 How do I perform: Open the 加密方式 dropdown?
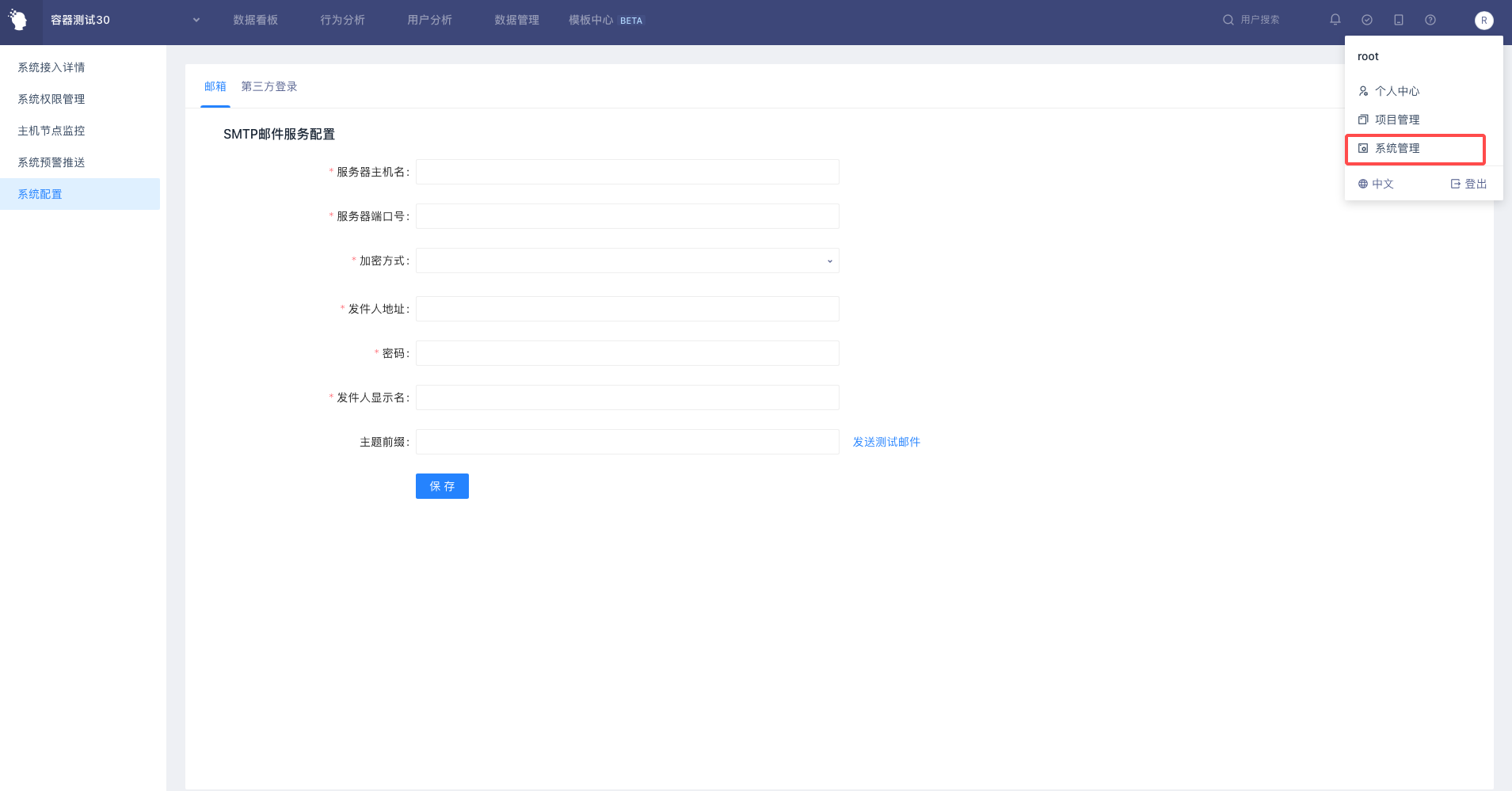pyautogui.click(x=627, y=260)
